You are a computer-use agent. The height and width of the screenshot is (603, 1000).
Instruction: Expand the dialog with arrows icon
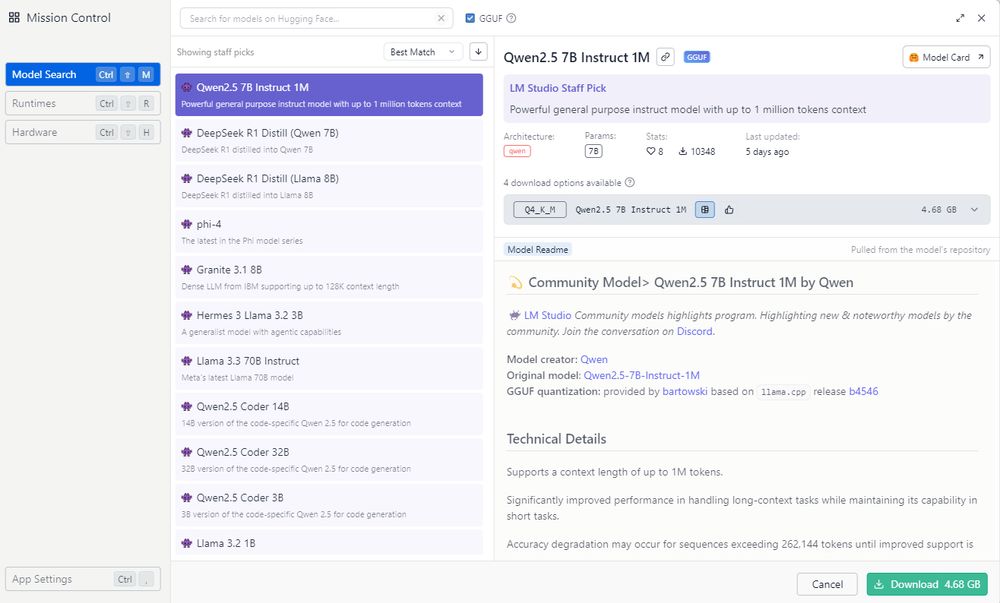[x=960, y=18]
